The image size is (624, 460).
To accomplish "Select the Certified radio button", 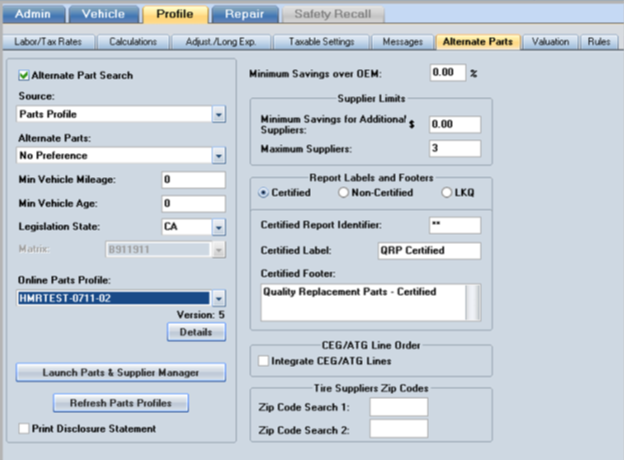I will [264, 192].
